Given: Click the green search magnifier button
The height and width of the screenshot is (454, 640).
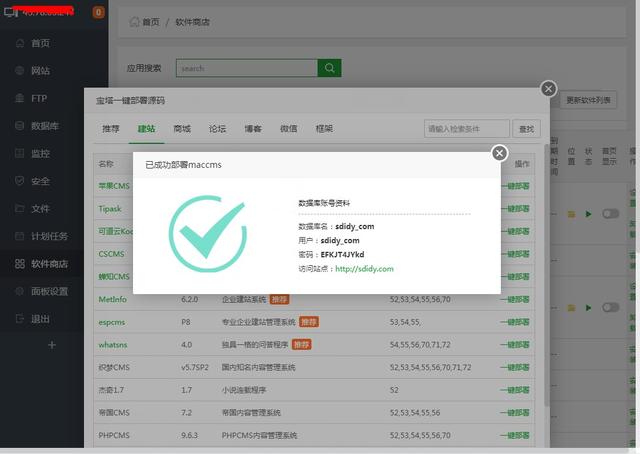Looking at the screenshot, I should [329, 68].
